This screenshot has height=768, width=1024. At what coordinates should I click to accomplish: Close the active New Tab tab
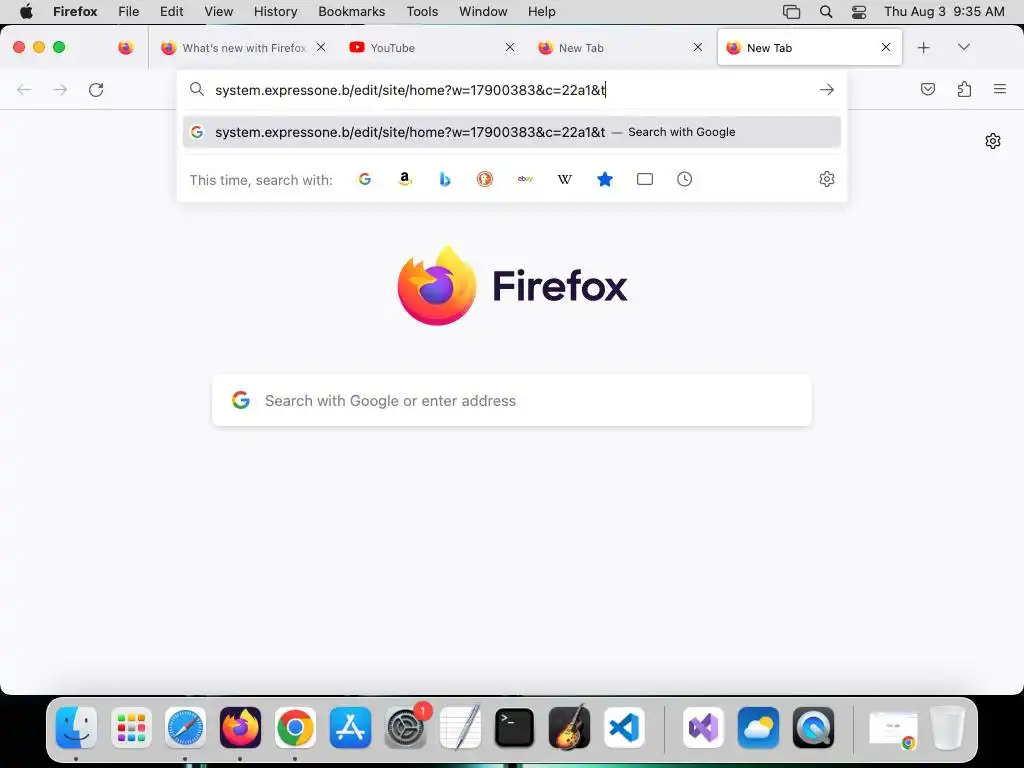886,47
